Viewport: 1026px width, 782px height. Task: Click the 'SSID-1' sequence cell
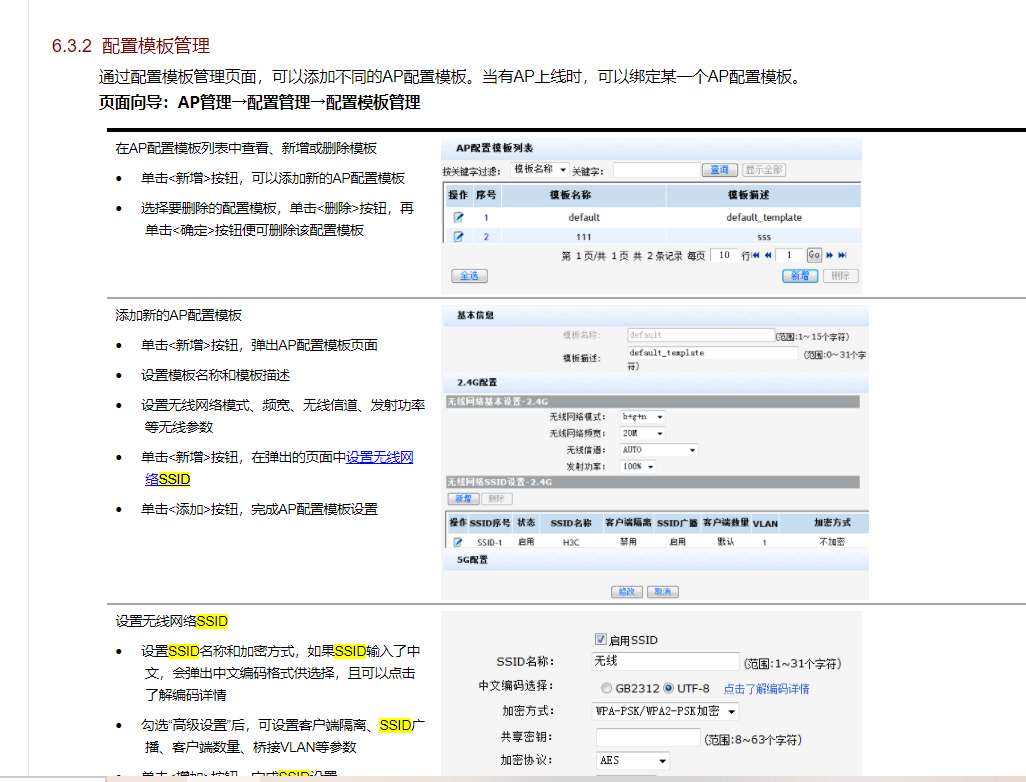[x=489, y=542]
